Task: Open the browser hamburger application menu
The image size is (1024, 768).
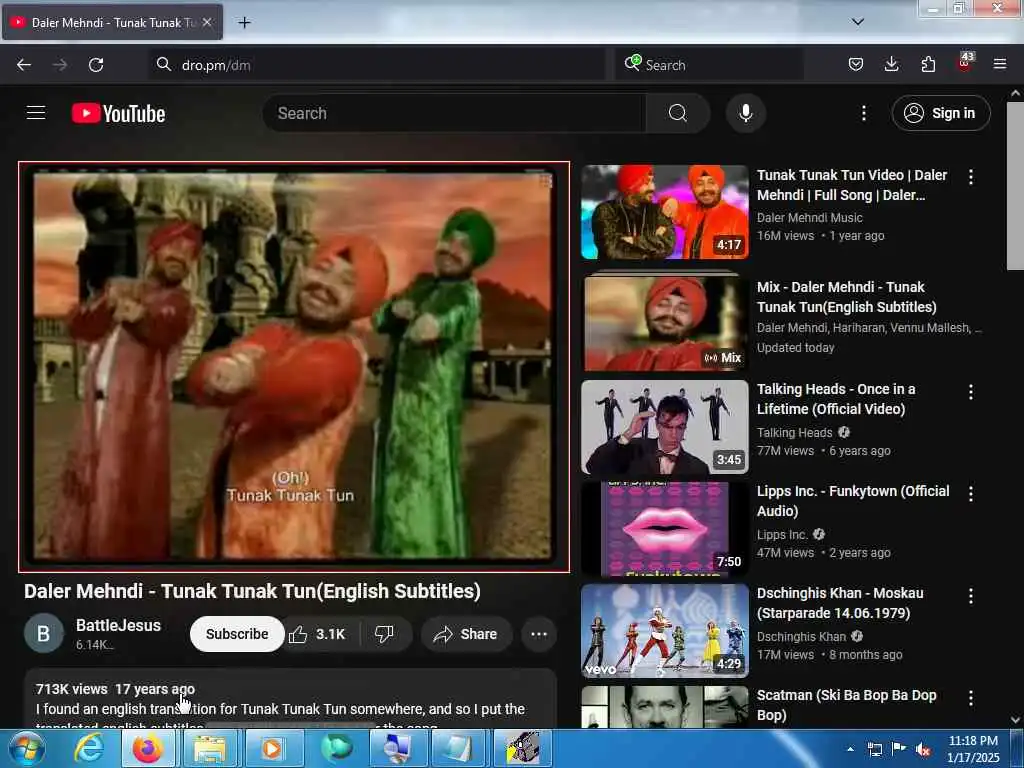Action: (999, 64)
